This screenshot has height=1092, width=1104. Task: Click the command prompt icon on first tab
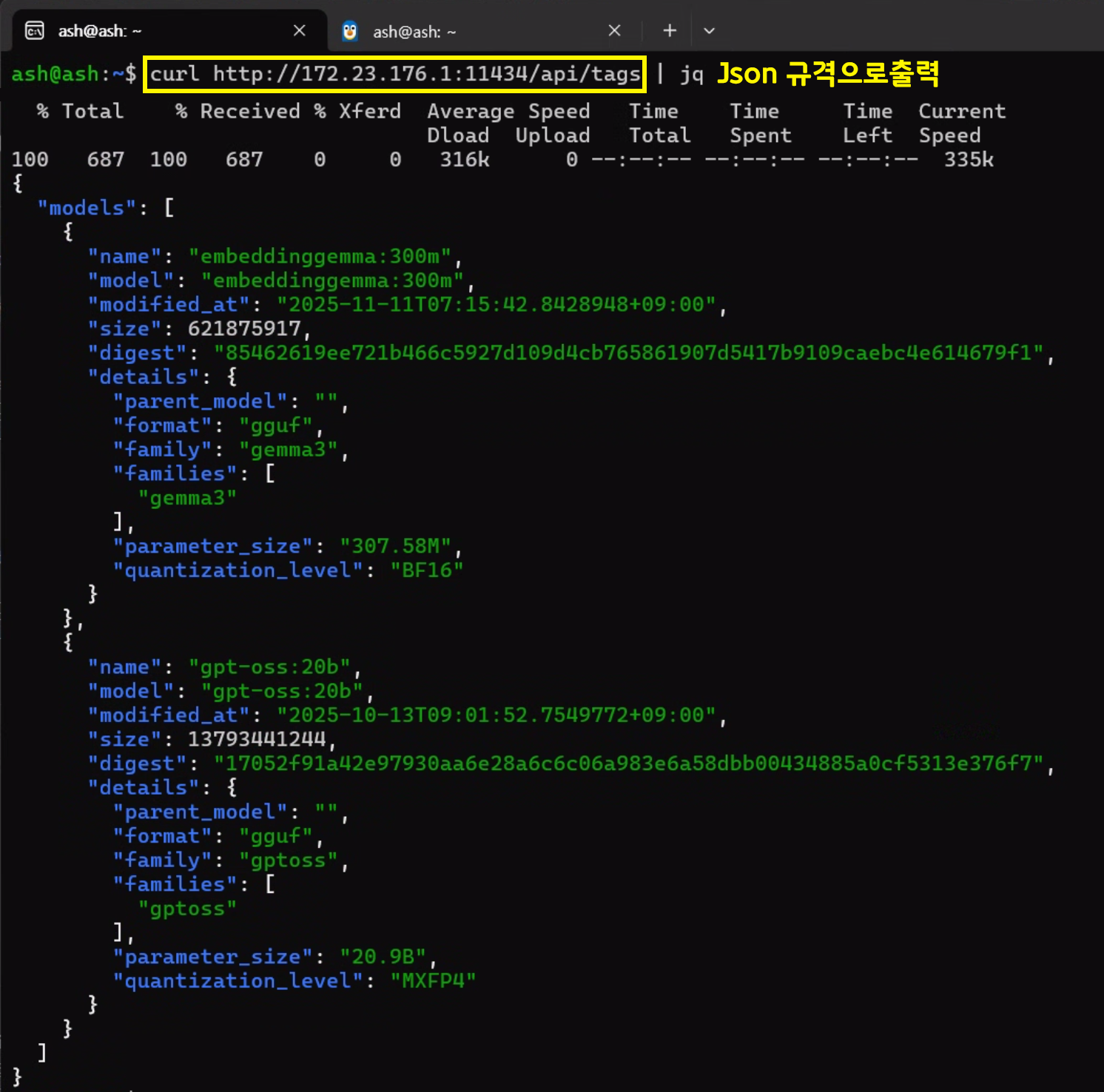tap(35, 30)
